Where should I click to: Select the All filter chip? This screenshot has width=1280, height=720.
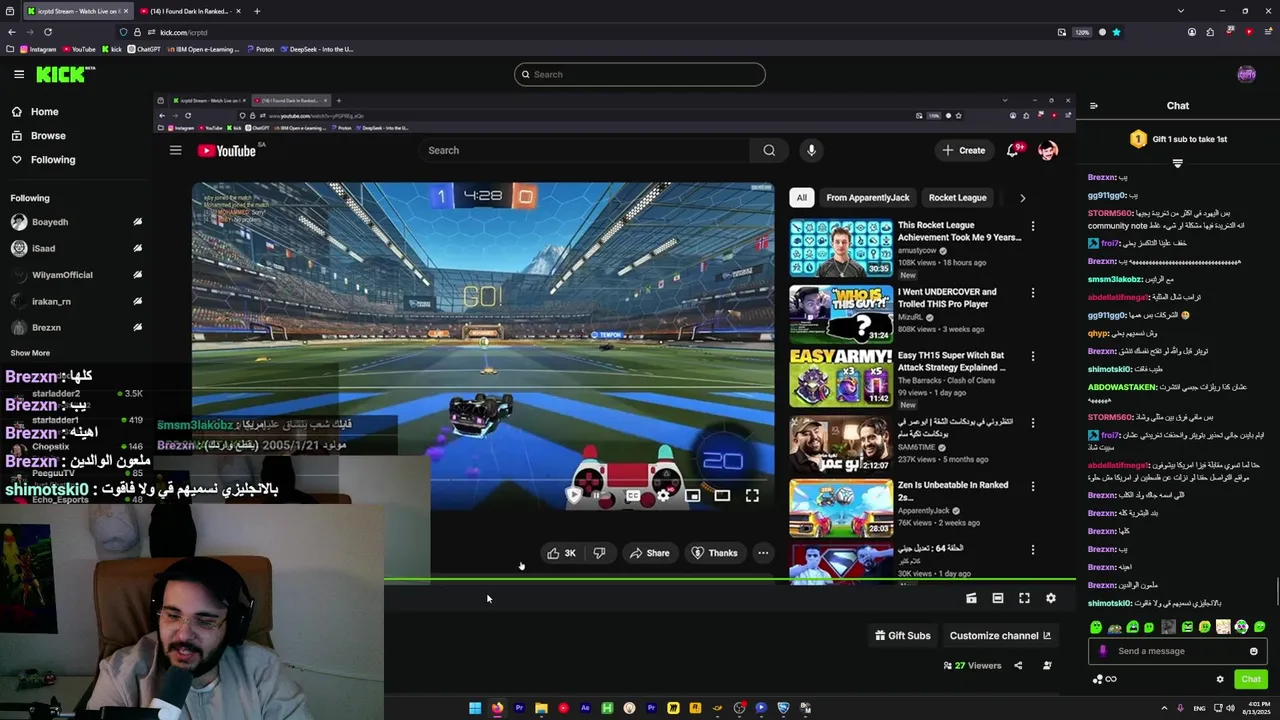801,198
